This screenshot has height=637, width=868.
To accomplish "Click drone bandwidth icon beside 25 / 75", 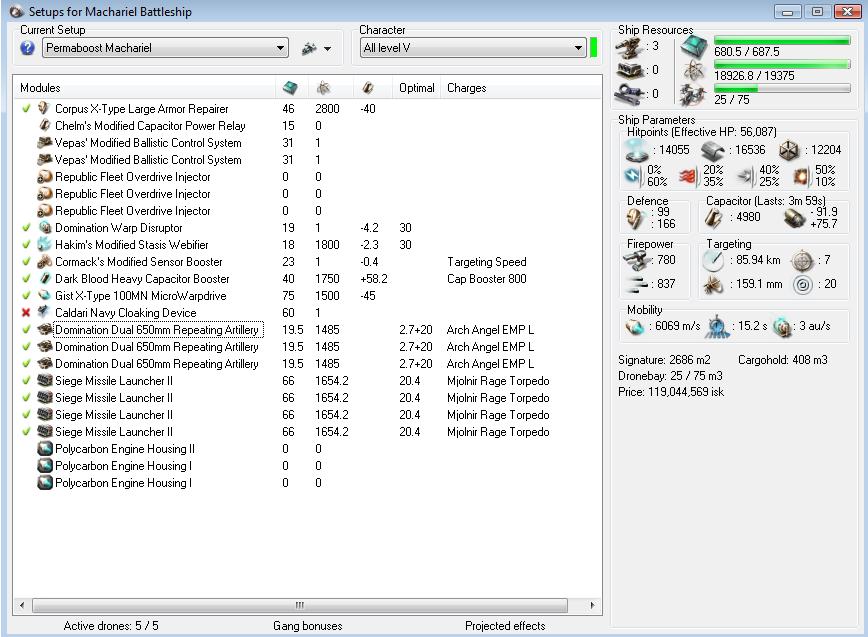I will [x=693, y=96].
